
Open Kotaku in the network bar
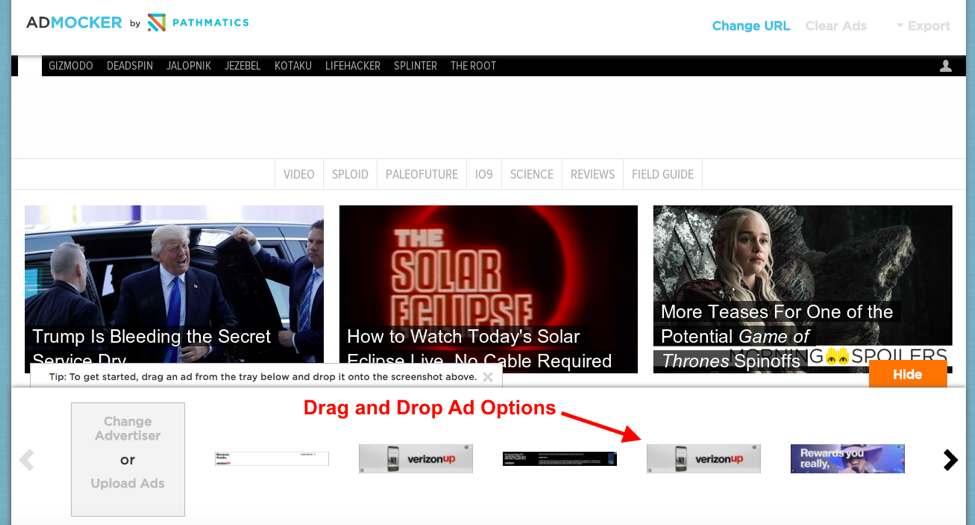tap(293, 66)
